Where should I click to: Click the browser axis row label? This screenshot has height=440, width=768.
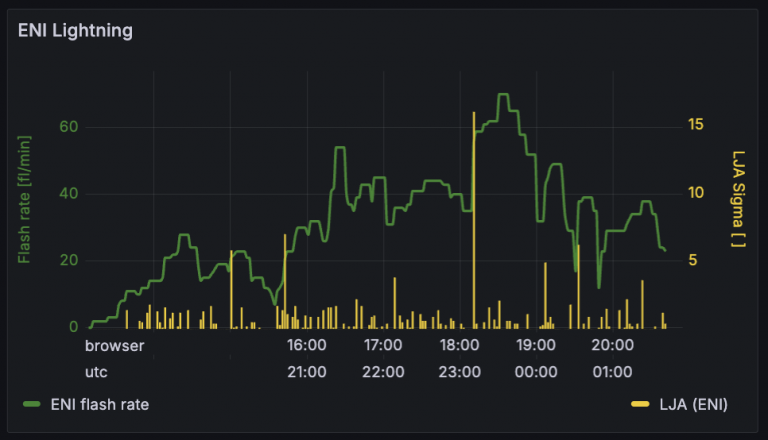point(115,346)
